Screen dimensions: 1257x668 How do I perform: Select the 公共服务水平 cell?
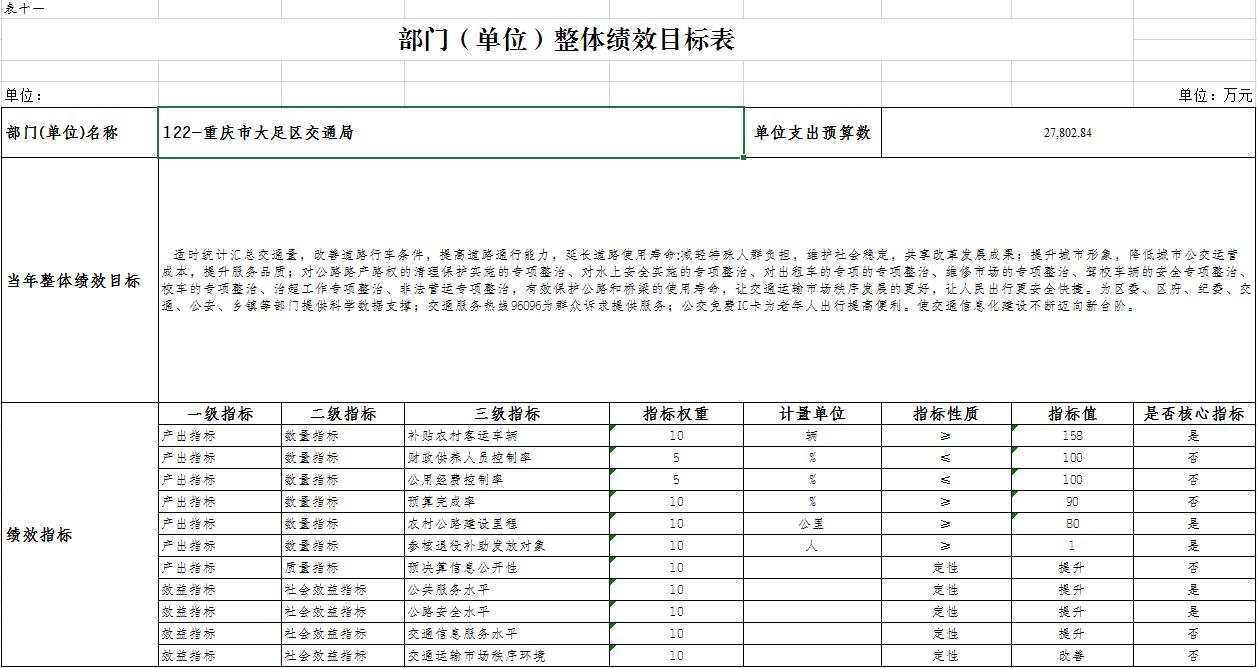(x=507, y=590)
